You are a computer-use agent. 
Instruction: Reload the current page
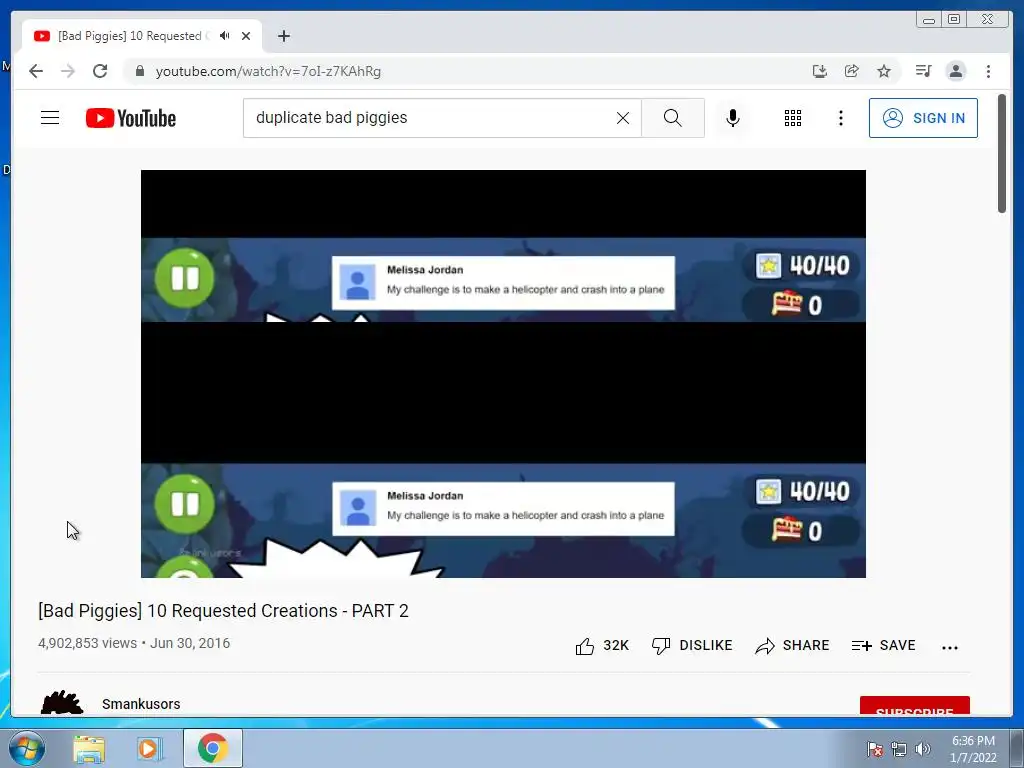tap(100, 71)
